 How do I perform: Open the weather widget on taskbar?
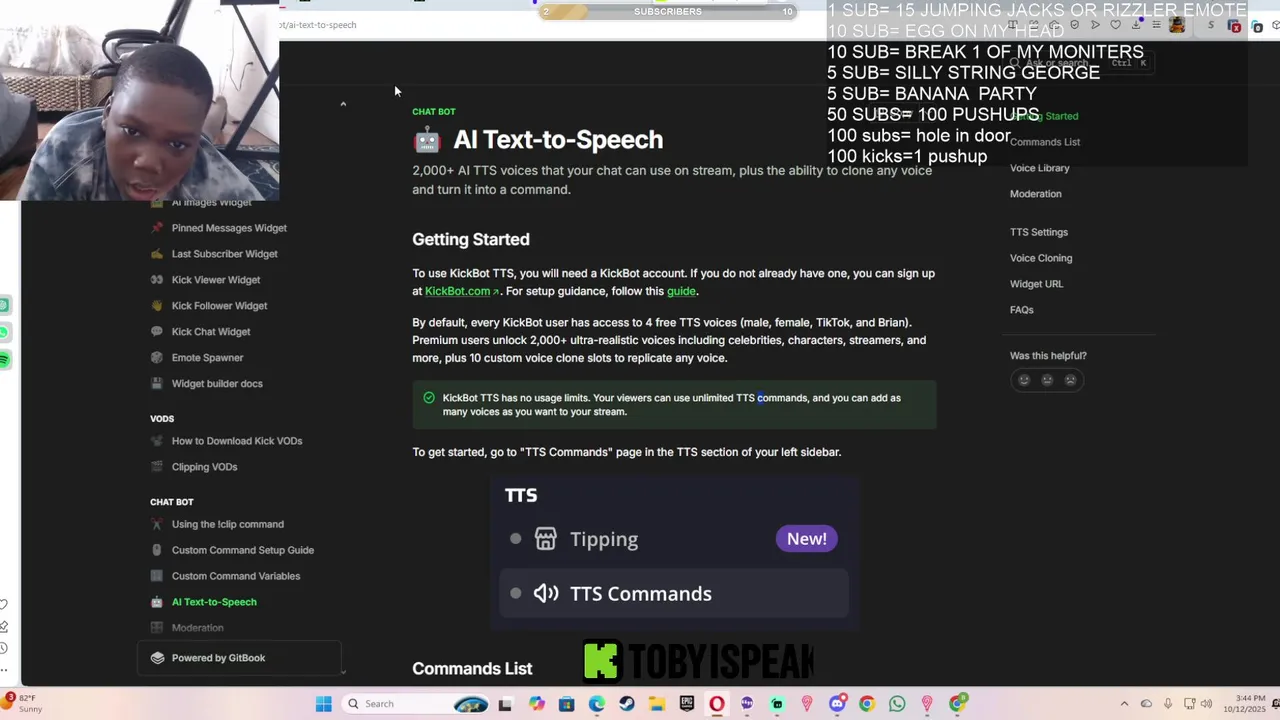click(23, 704)
